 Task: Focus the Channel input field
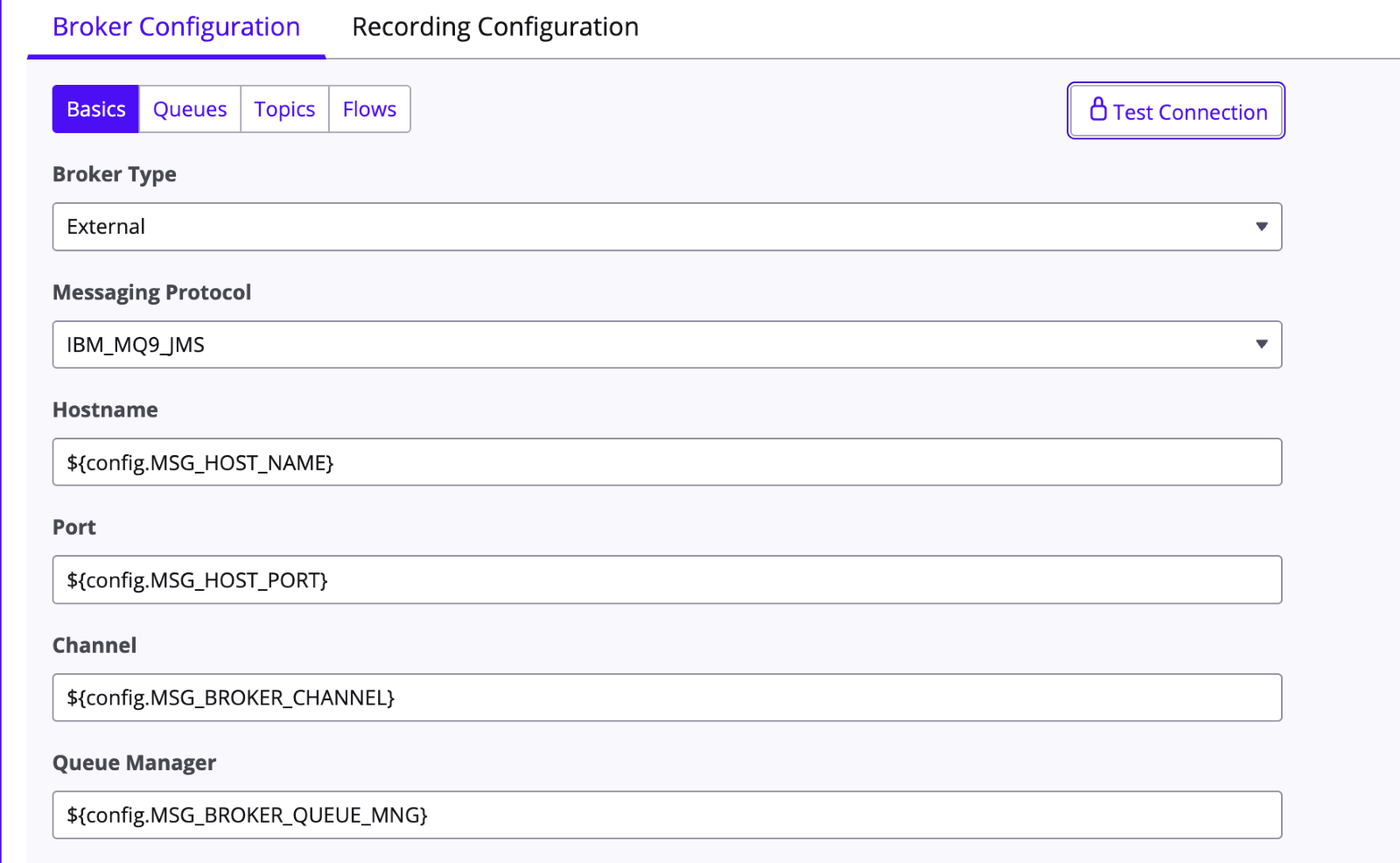pyautogui.click(x=667, y=698)
